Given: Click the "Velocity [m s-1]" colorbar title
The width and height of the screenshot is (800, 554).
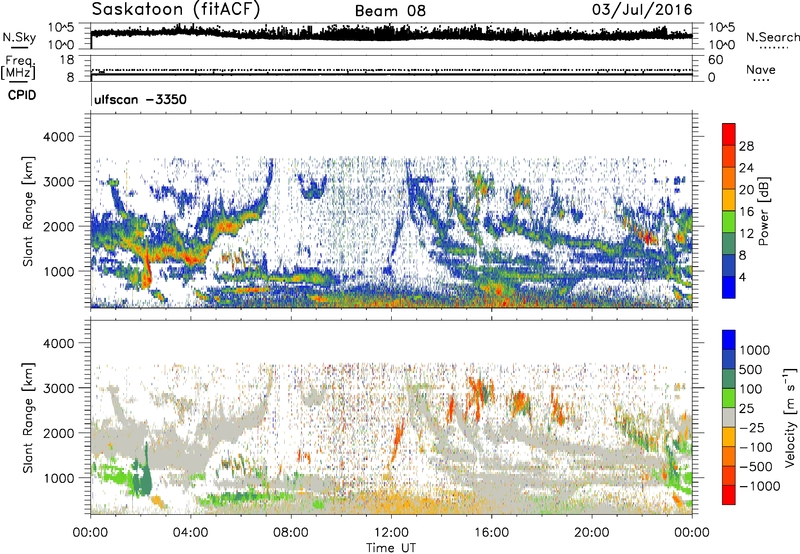Looking at the screenshot, I should pyautogui.click(x=790, y=417).
